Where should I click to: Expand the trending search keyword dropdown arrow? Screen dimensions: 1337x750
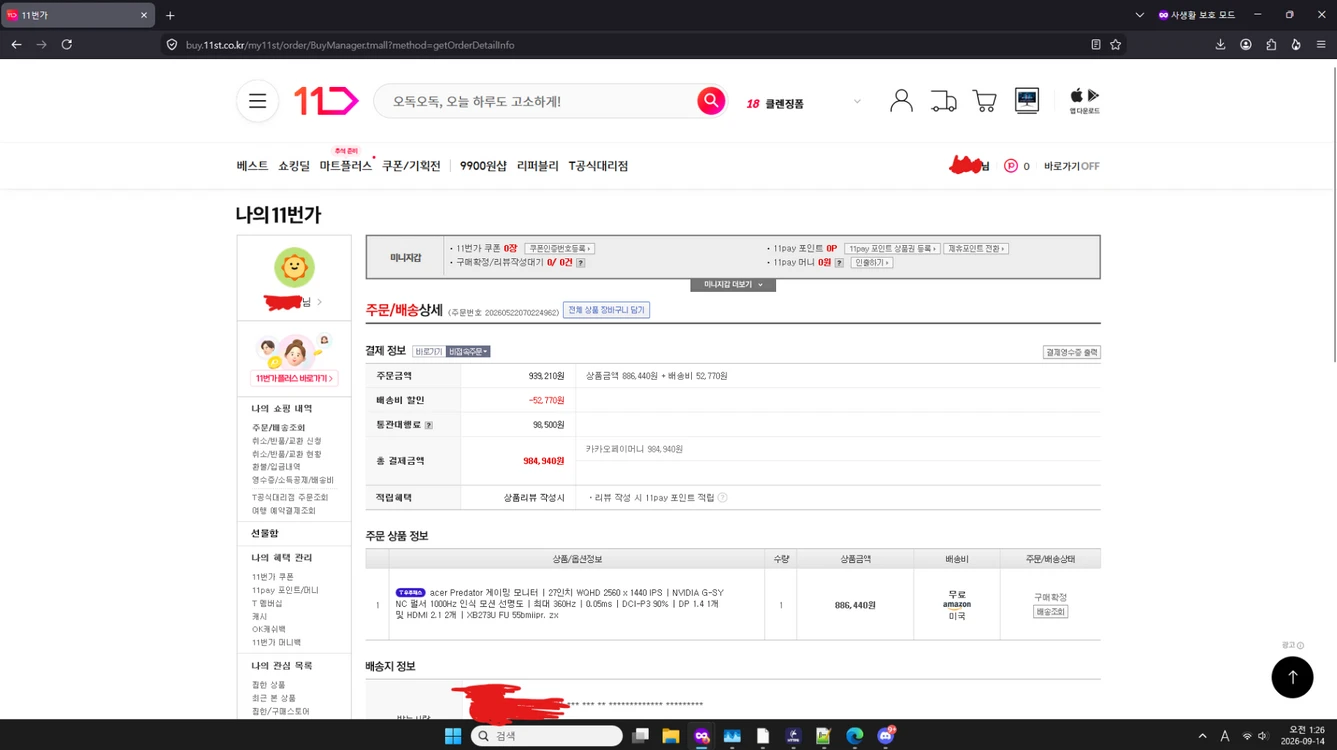(x=857, y=102)
